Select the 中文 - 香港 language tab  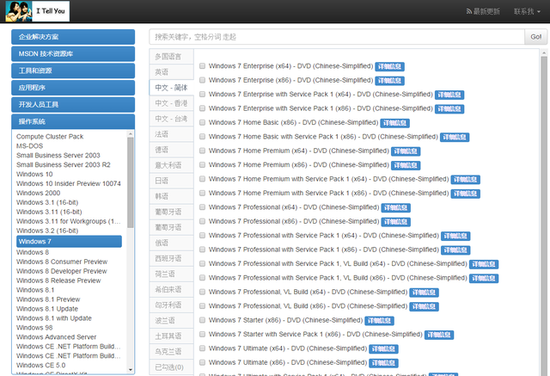coord(171,103)
